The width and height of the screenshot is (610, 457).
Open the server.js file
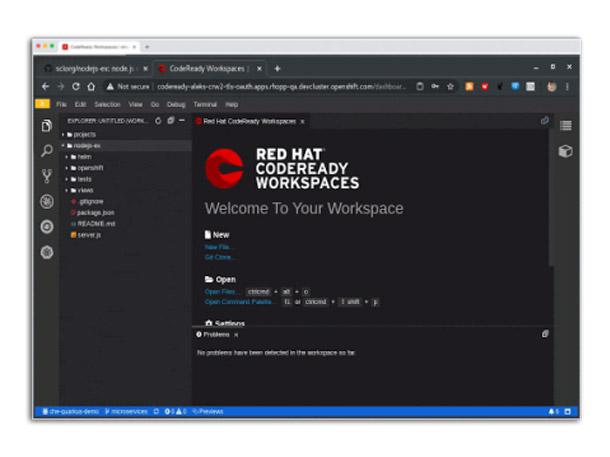(86, 235)
